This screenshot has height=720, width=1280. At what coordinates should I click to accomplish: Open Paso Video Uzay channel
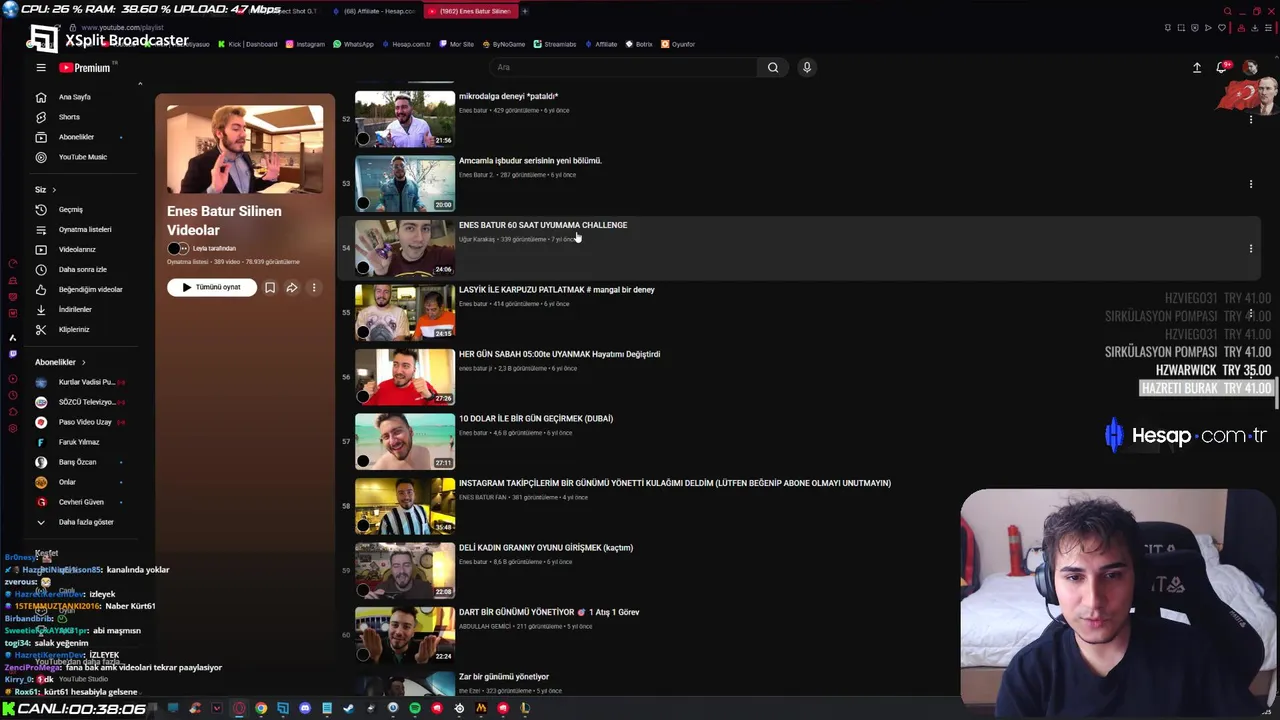tap(85, 422)
